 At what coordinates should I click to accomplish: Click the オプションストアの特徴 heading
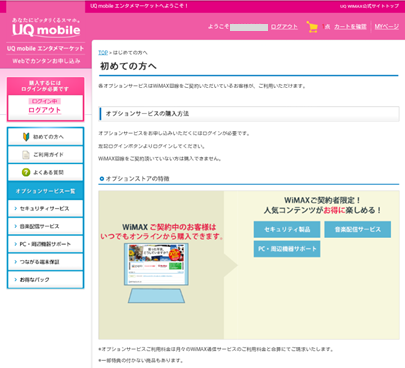pos(137,179)
